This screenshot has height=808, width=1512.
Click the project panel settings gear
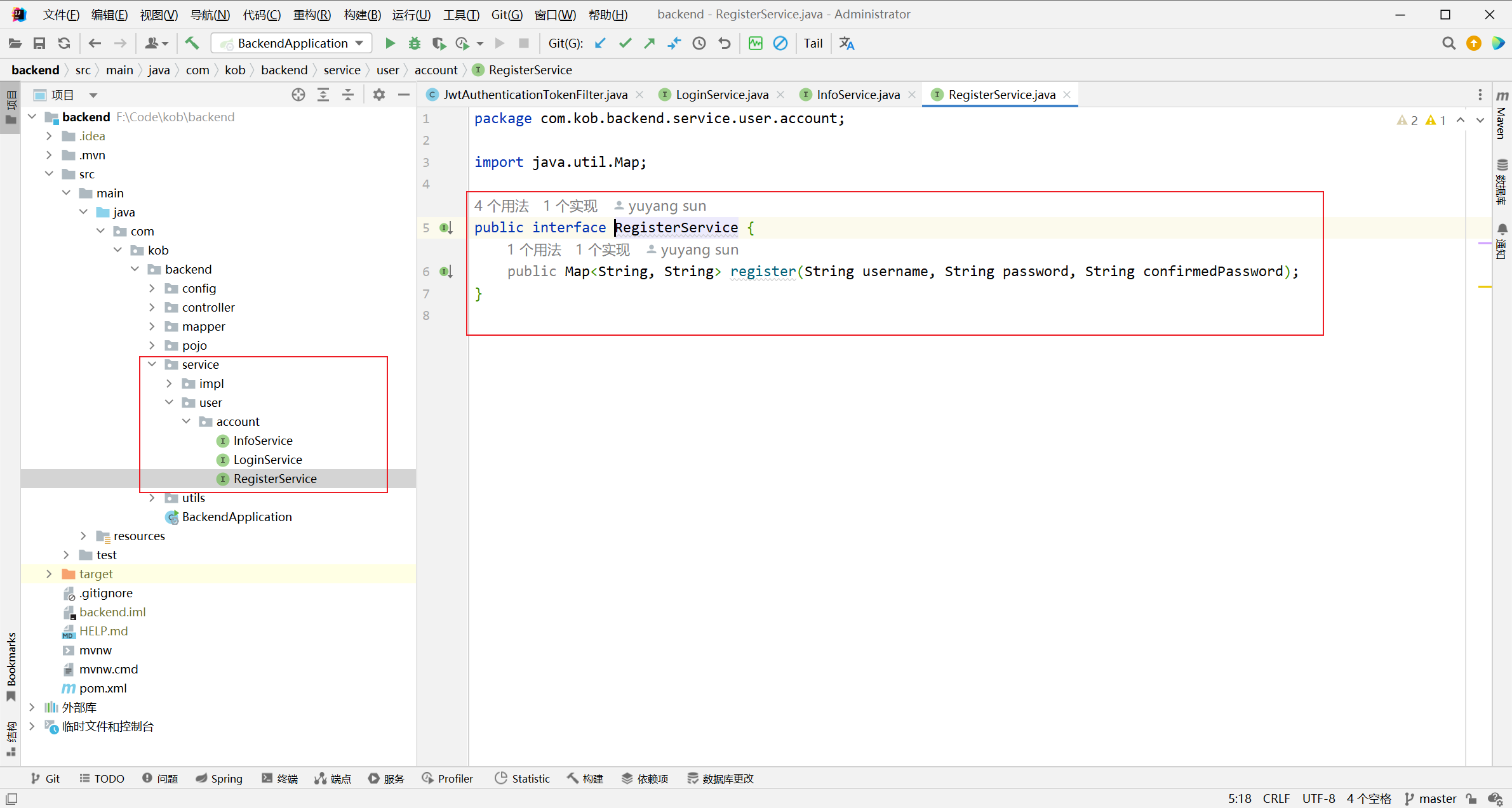coord(379,95)
